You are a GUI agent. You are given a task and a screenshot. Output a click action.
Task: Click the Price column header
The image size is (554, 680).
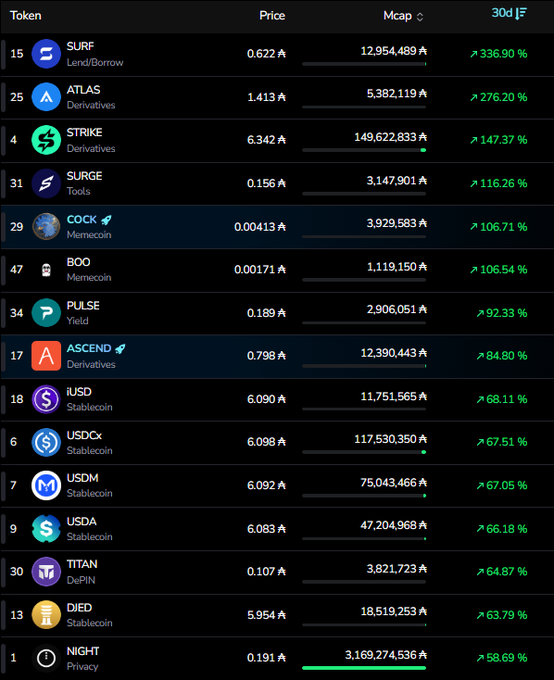click(272, 16)
